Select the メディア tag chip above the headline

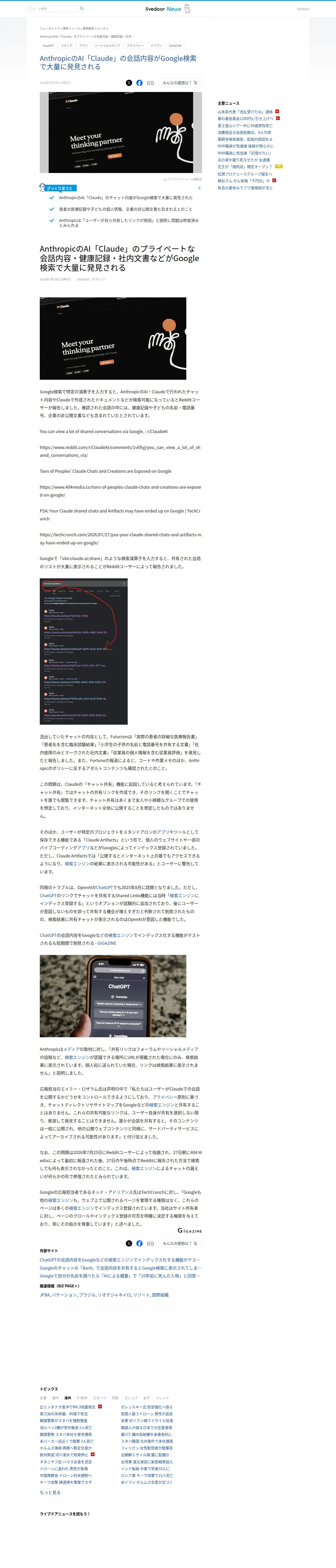pyautogui.click(x=66, y=46)
